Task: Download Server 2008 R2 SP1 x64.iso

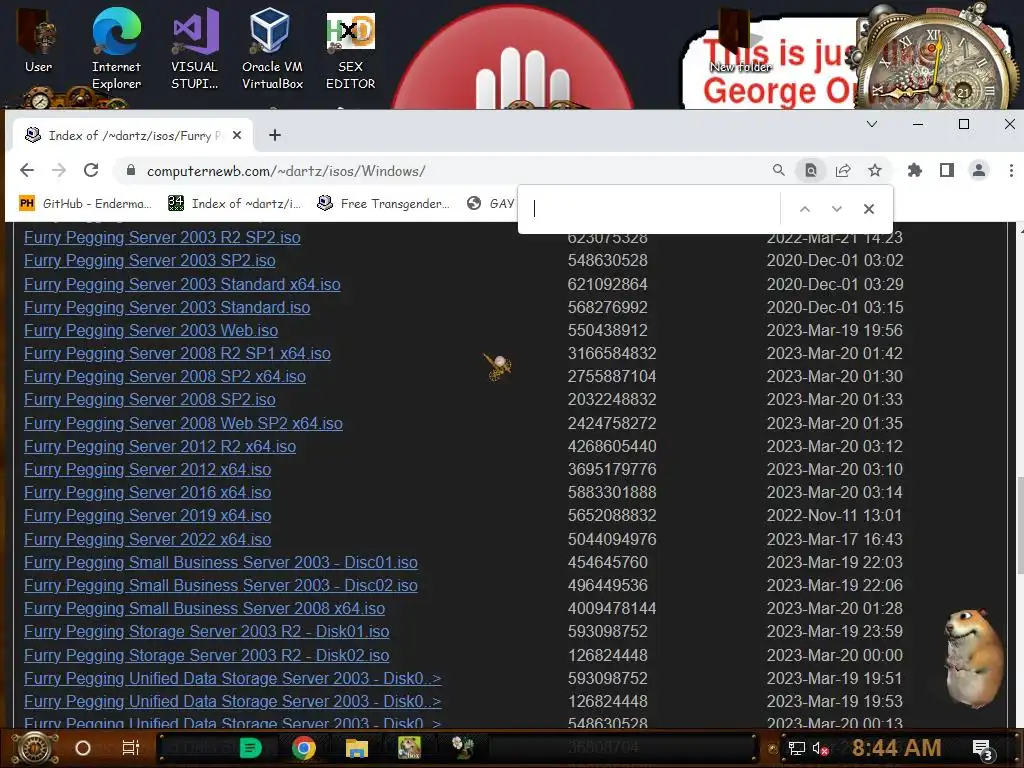Action: click(177, 353)
